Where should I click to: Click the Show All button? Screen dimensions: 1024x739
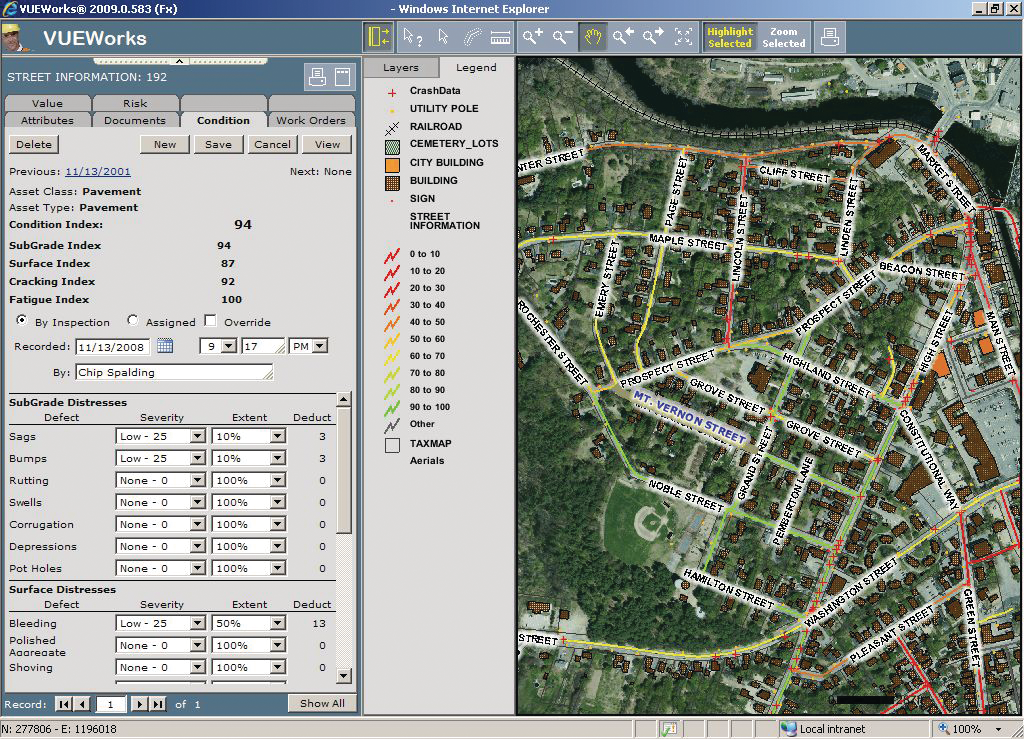click(x=321, y=703)
